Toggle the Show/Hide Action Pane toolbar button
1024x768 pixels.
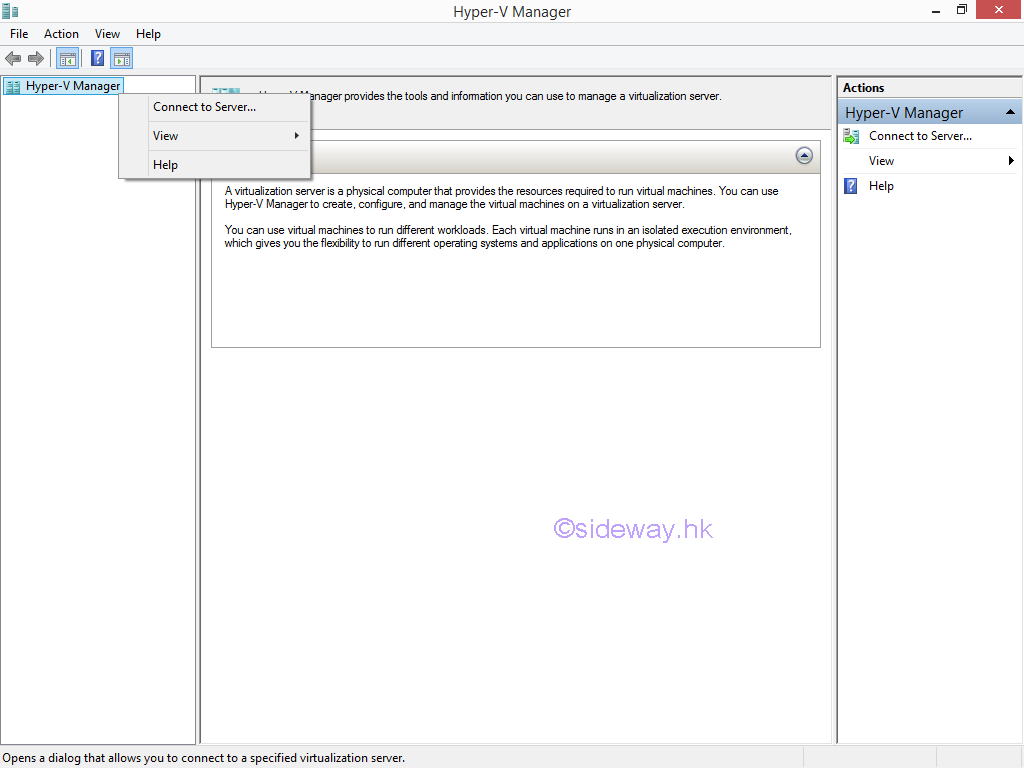tap(122, 58)
